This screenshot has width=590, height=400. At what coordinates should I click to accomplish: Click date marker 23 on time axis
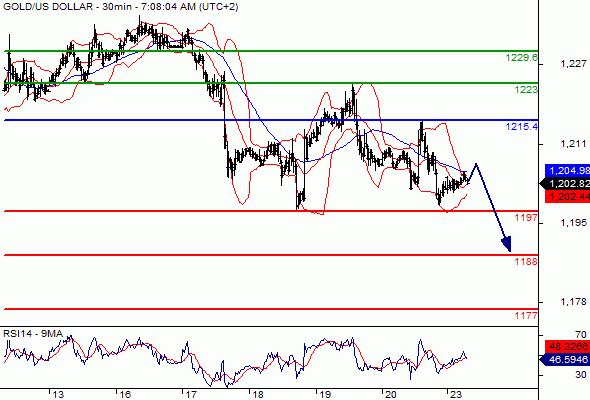[x=456, y=395]
